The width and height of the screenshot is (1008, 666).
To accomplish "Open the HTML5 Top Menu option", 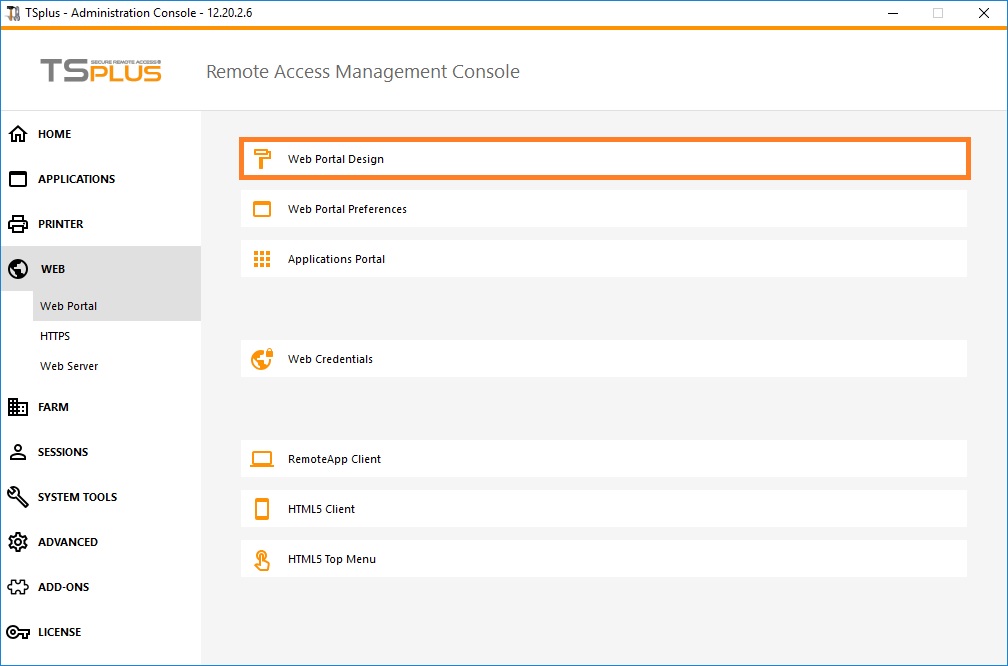I will click(x=603, y=559).
